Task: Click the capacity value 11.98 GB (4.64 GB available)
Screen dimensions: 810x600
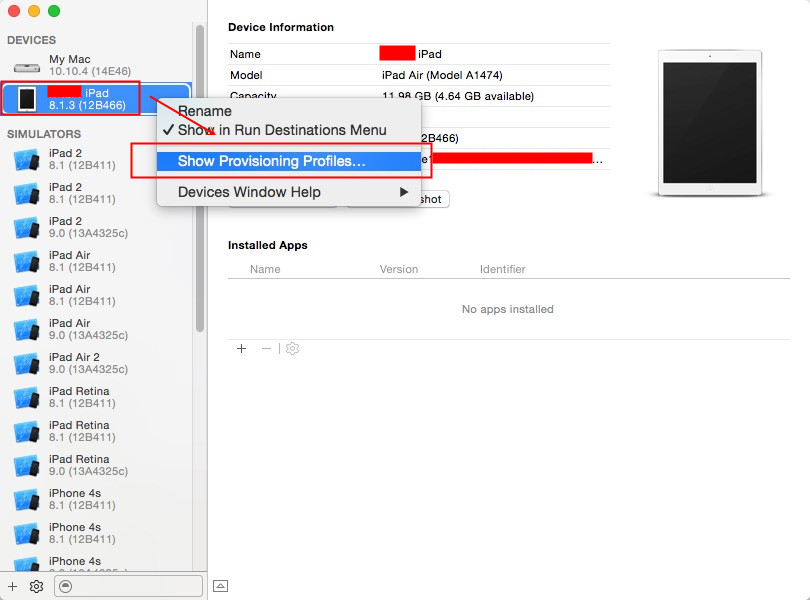Action: click(x=458, y=96)
